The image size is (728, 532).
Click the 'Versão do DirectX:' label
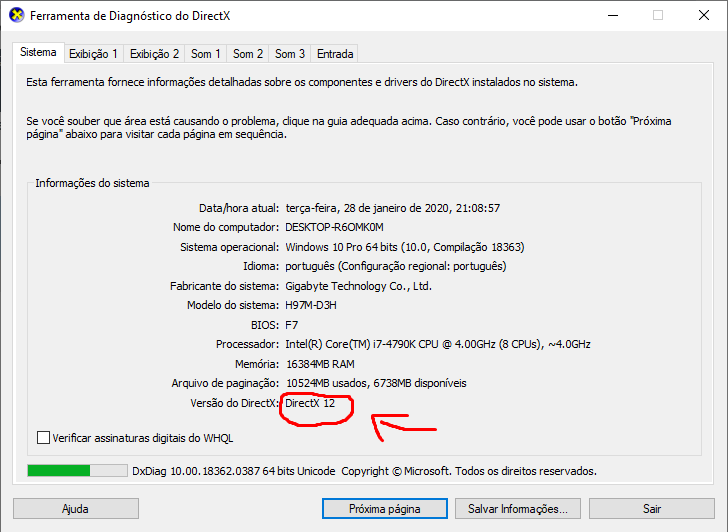234,403
